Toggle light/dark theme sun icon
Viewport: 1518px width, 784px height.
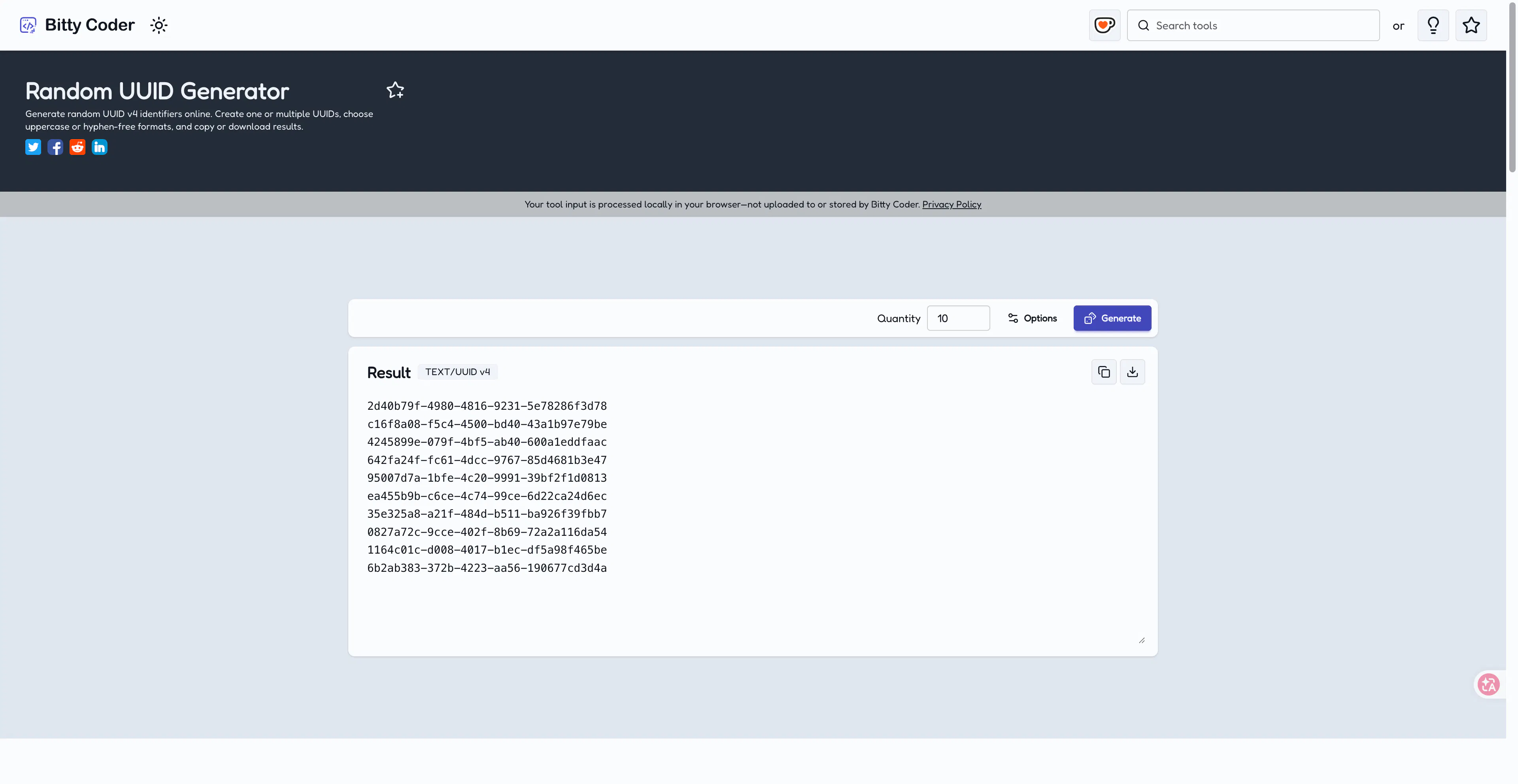click(159, 25)
